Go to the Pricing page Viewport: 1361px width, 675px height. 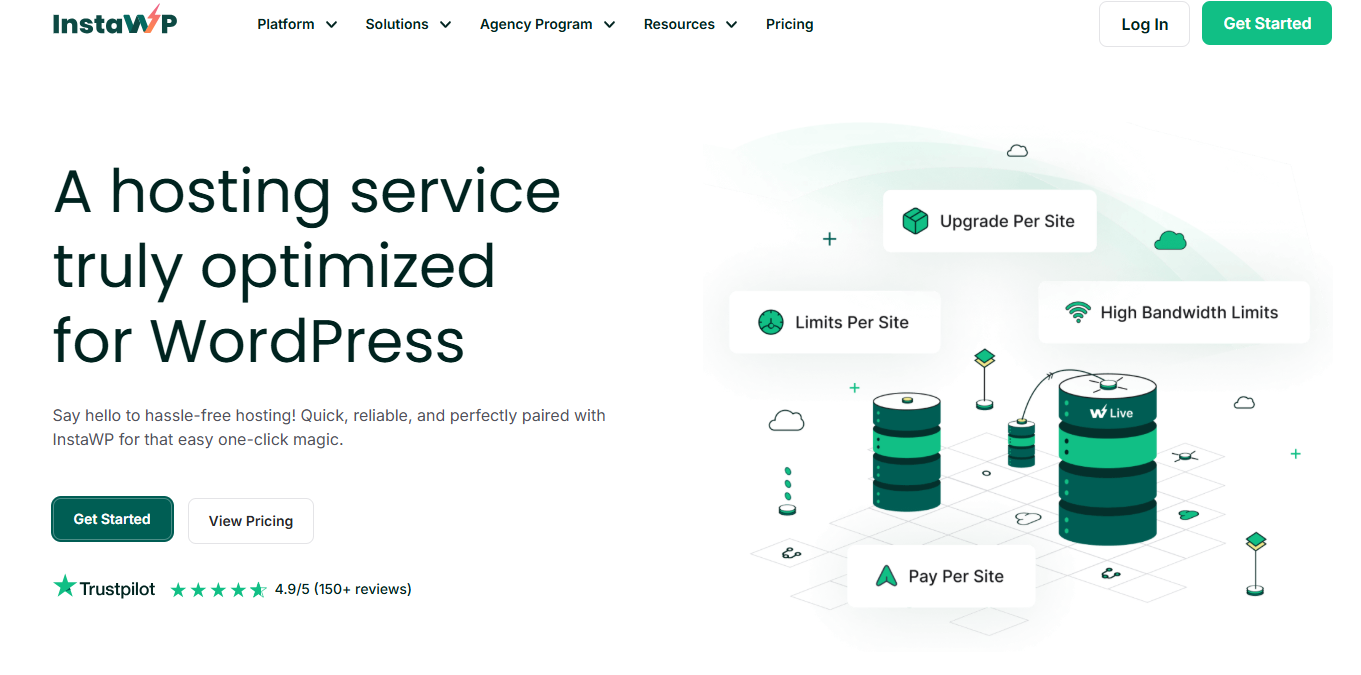(x=789, y=24)
